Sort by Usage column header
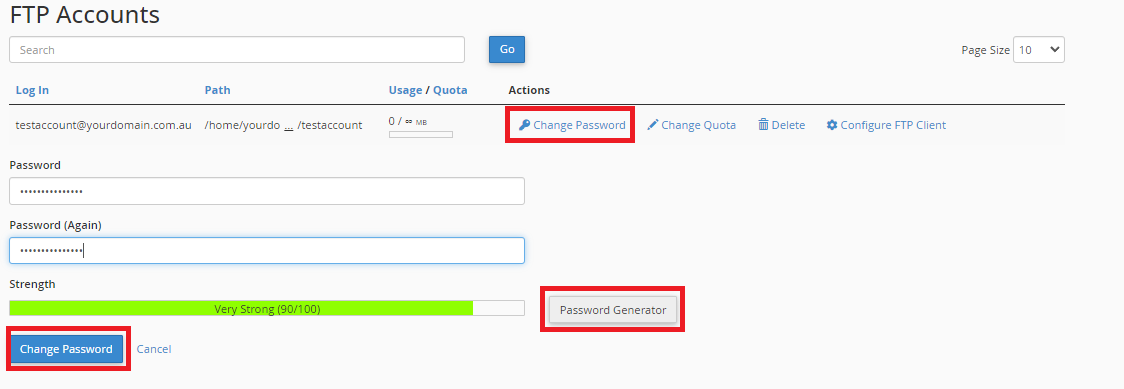 pyautogui.click(x=405, y=90)
